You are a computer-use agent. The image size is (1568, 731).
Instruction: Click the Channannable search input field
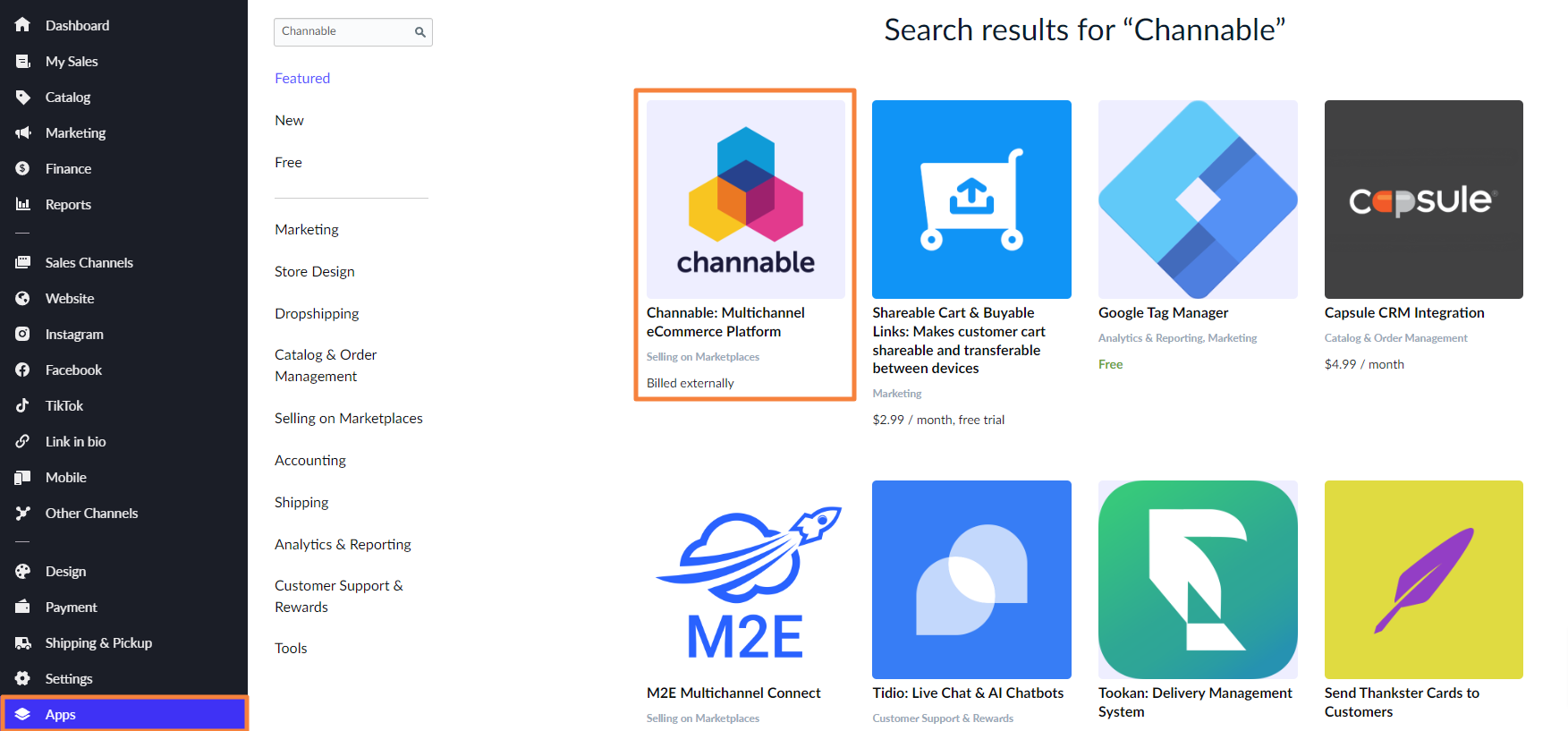point(343,31)
